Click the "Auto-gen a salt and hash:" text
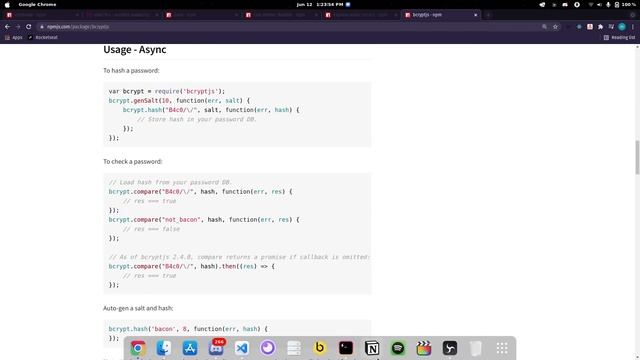The image size is (640, 360). tap(138, 308)
